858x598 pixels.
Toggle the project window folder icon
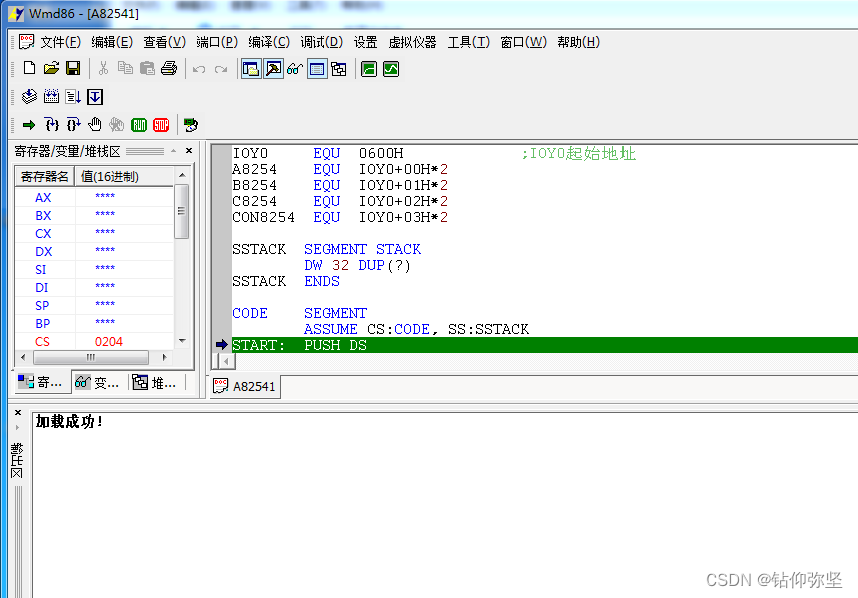point(251,69)
